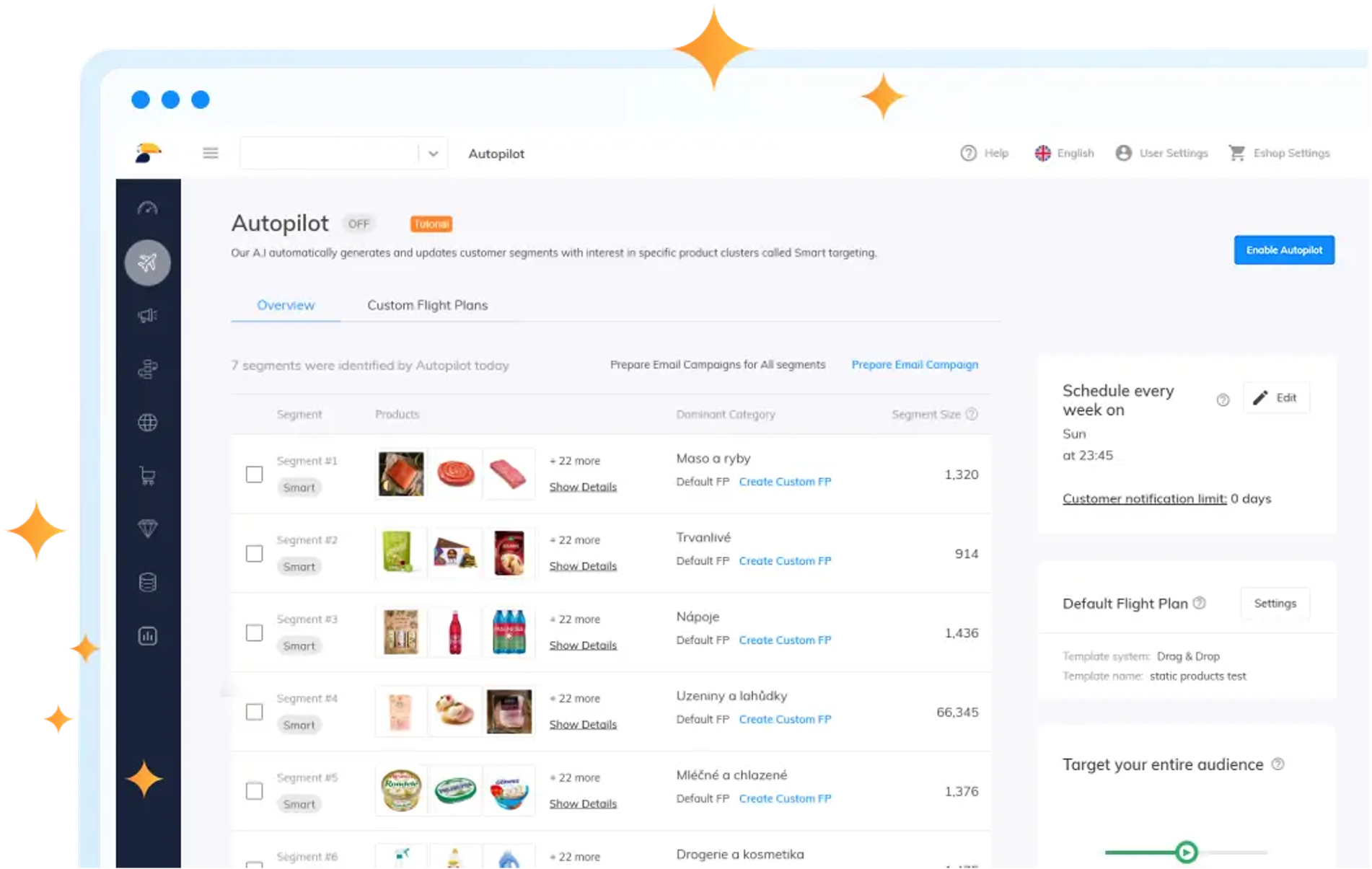Click the globe icon in sidebar
The height and width of the screenshot is (869, 1372).
click(147, 423)
